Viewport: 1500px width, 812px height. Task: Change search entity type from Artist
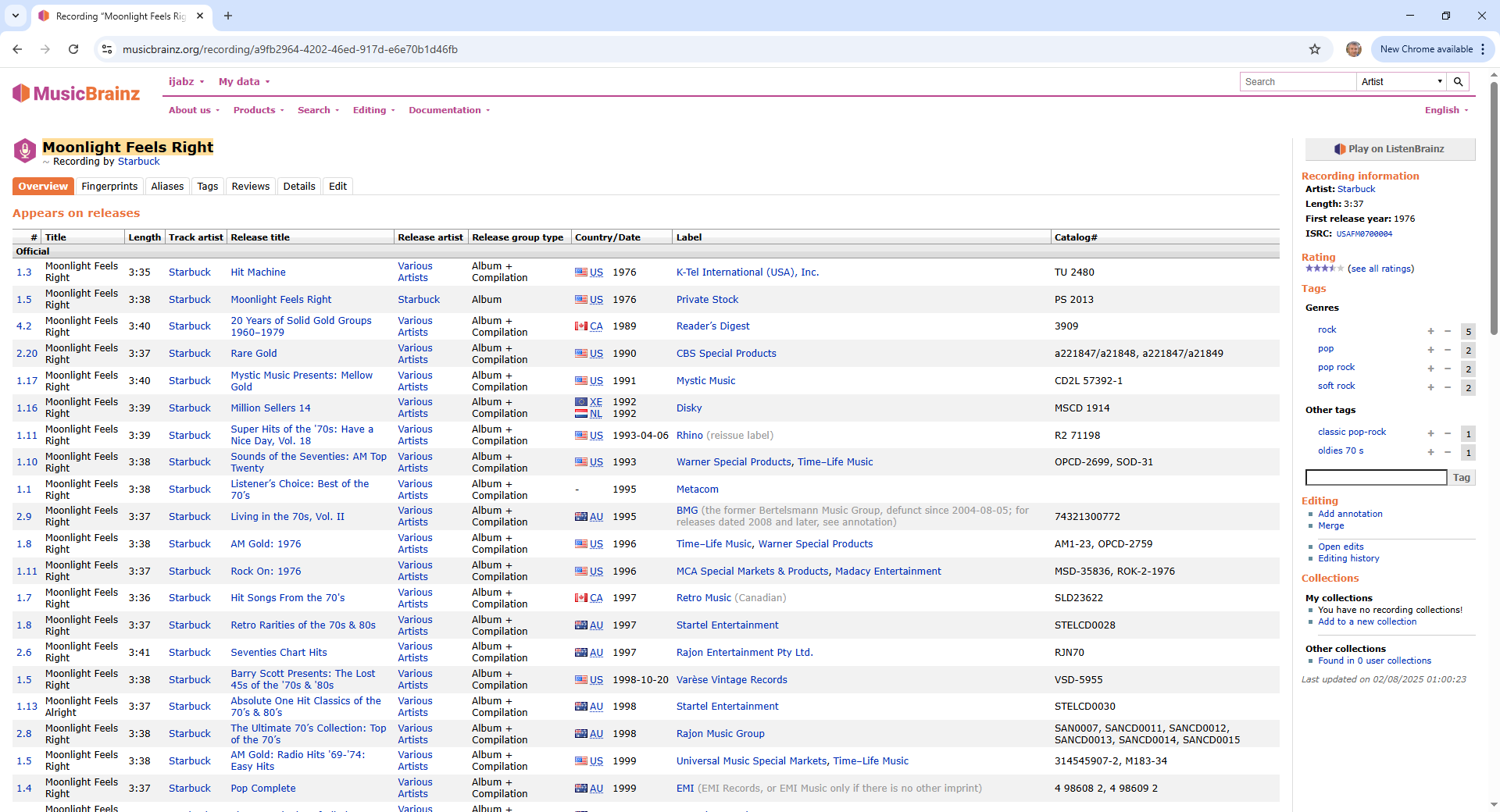(1402, 82)
